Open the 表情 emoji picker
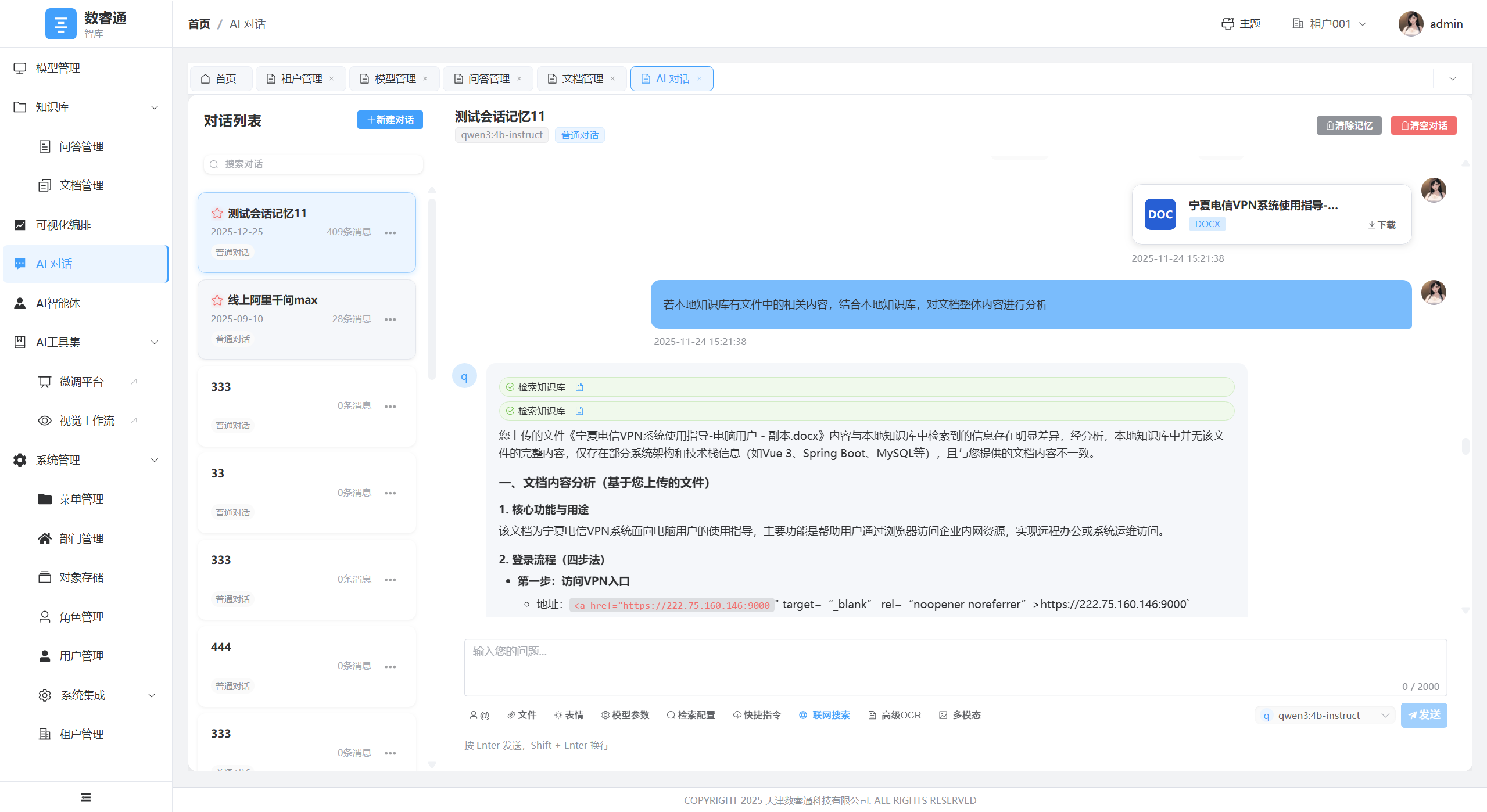The width and height of the screenshot is (1487, 812). [568, 715]
